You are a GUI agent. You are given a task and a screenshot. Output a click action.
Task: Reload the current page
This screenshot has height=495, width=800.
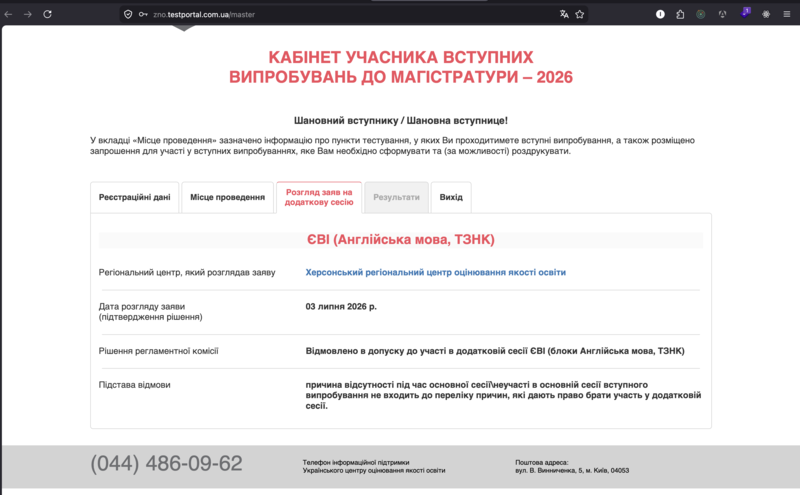47,14
